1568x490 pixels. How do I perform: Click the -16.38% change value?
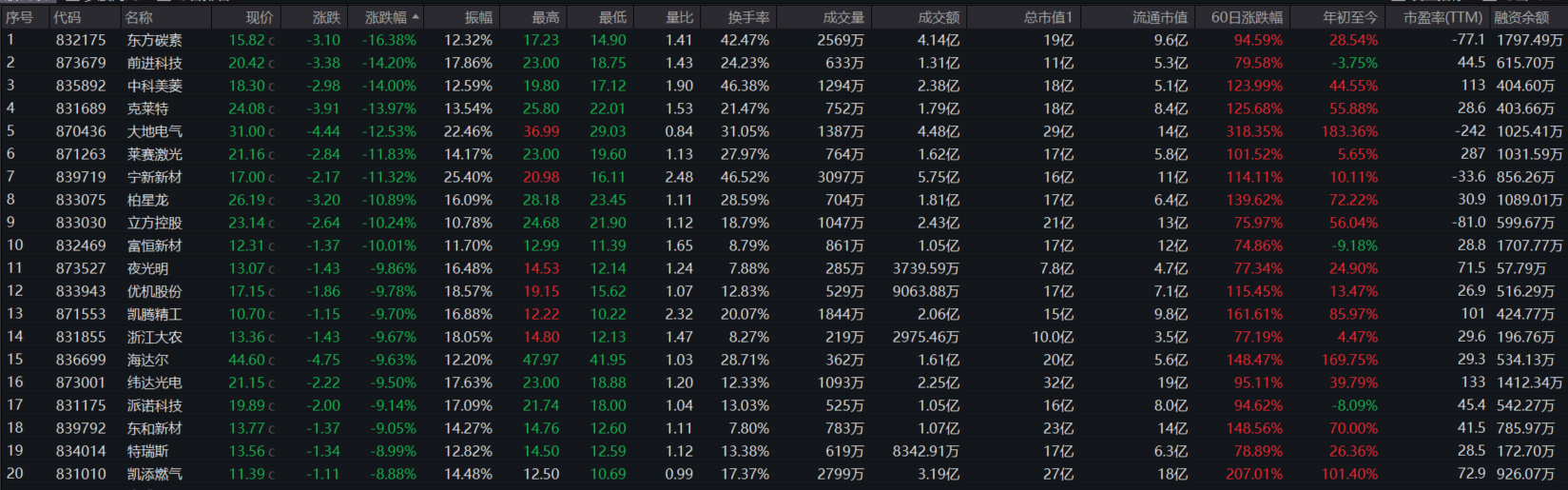pyautogui.click(x=389, y=40)
